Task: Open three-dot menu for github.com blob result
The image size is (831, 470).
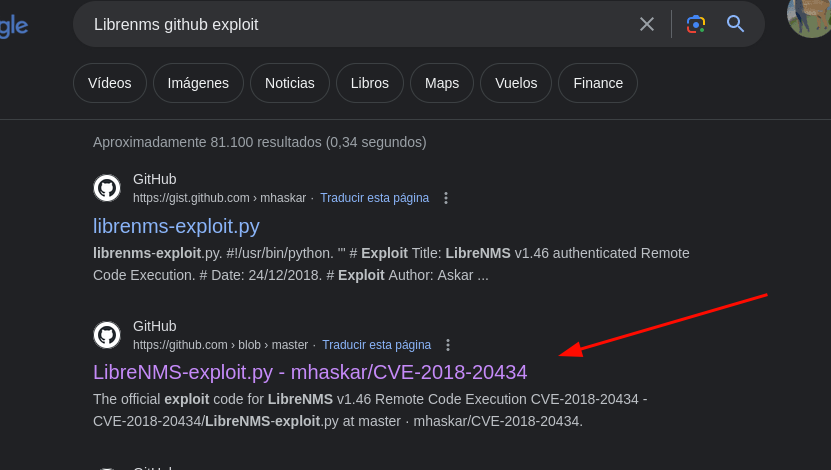Action: [448, 345]
